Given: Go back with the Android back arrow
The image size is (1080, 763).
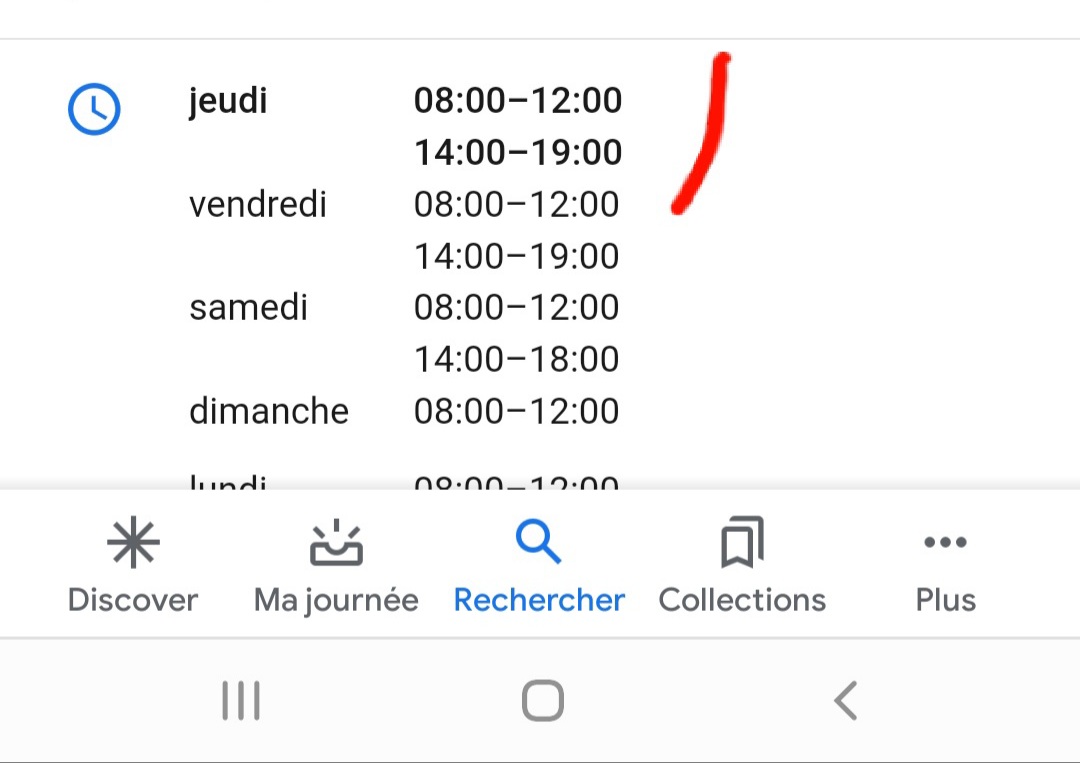Looking at the screenshot, I should point(846,701).
